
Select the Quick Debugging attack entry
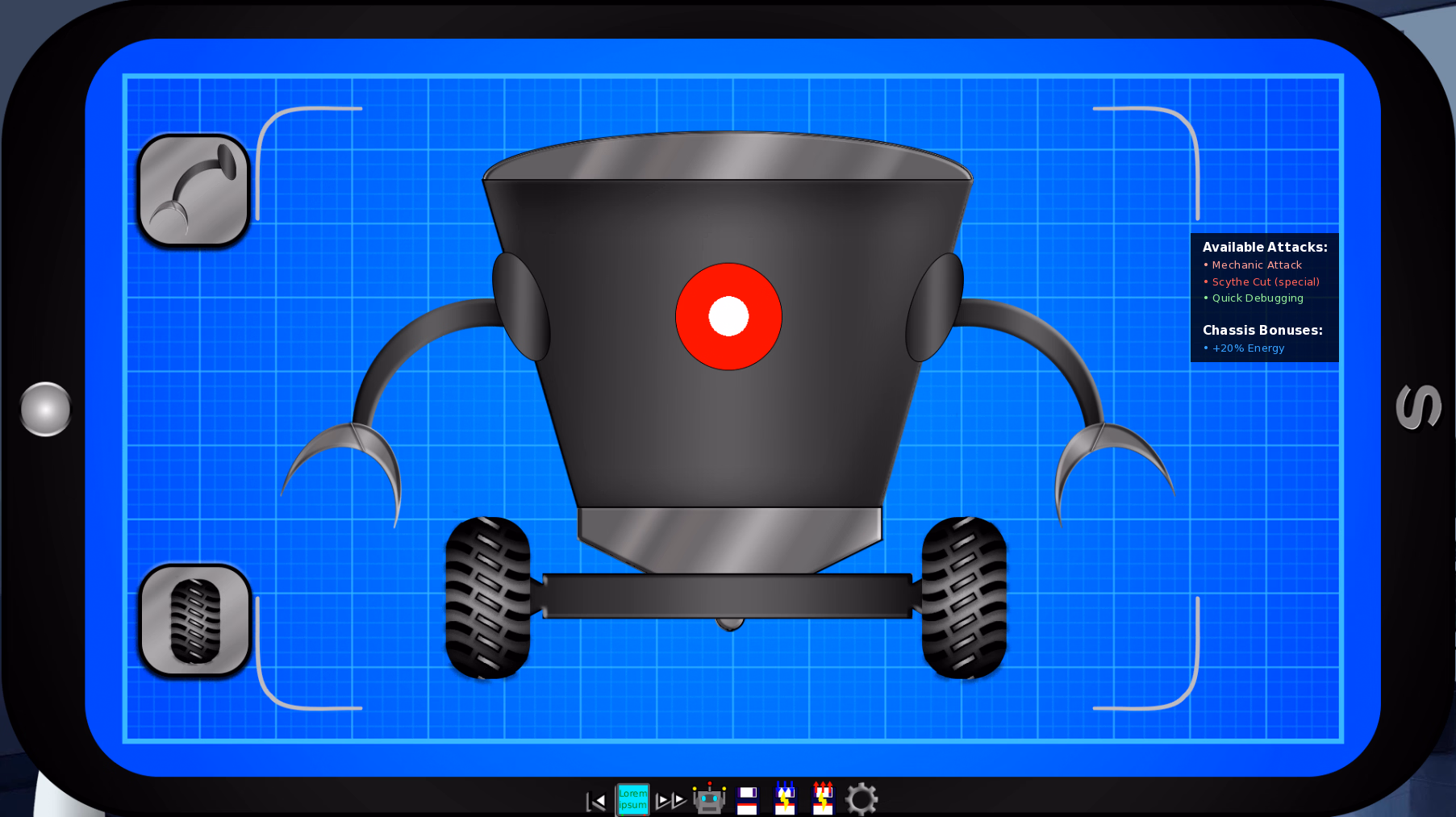pos(1257,298)
